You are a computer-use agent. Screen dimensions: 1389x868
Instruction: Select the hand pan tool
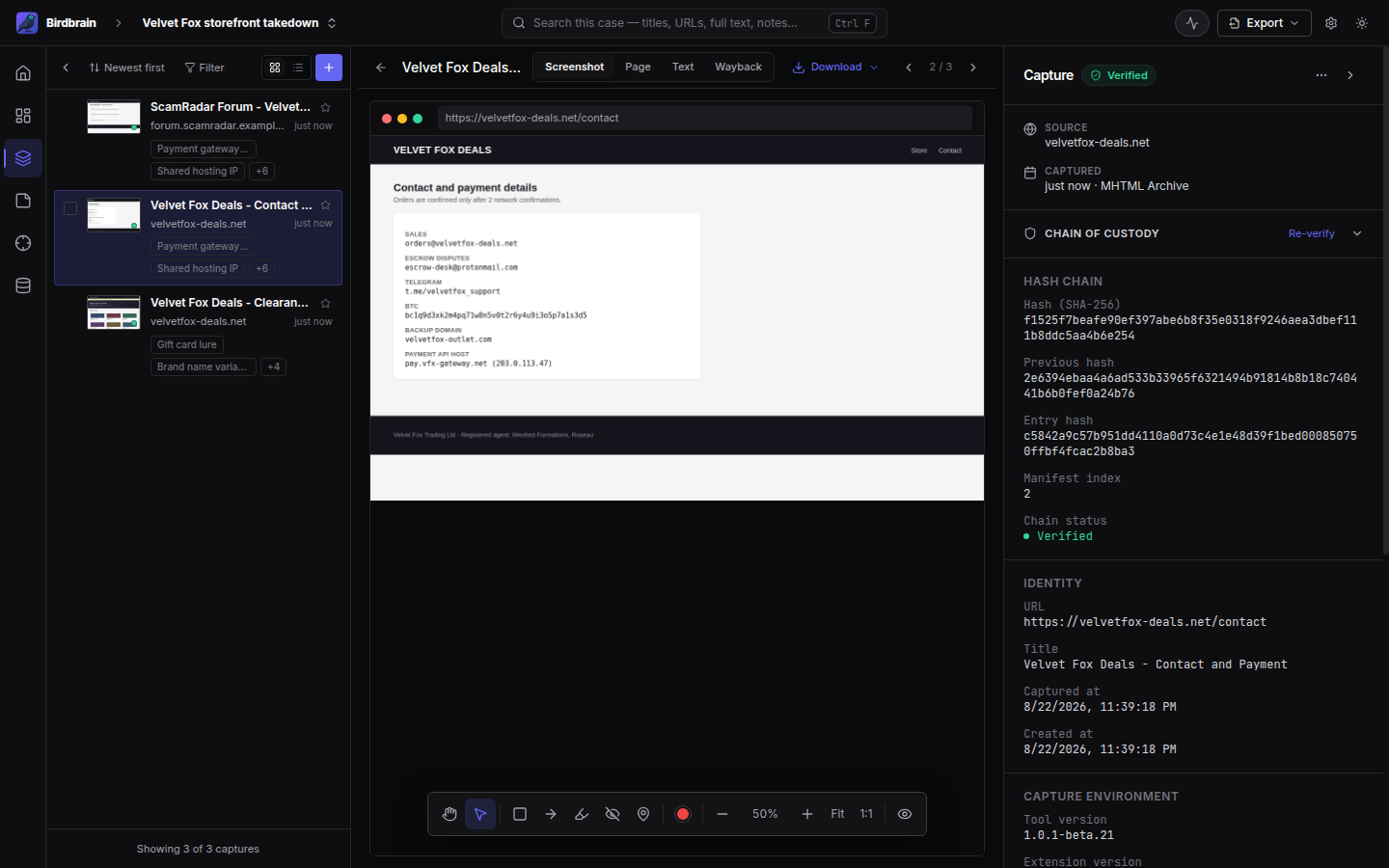click(x=449, y=814)
